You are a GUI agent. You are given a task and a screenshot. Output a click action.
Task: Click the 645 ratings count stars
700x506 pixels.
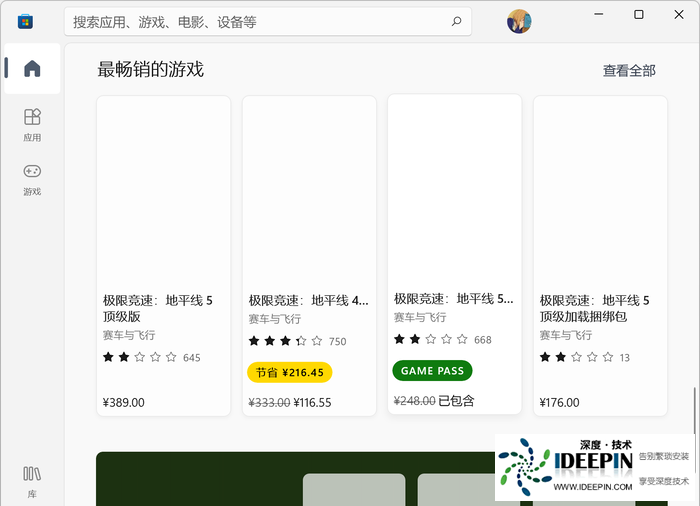click(151, 357)
